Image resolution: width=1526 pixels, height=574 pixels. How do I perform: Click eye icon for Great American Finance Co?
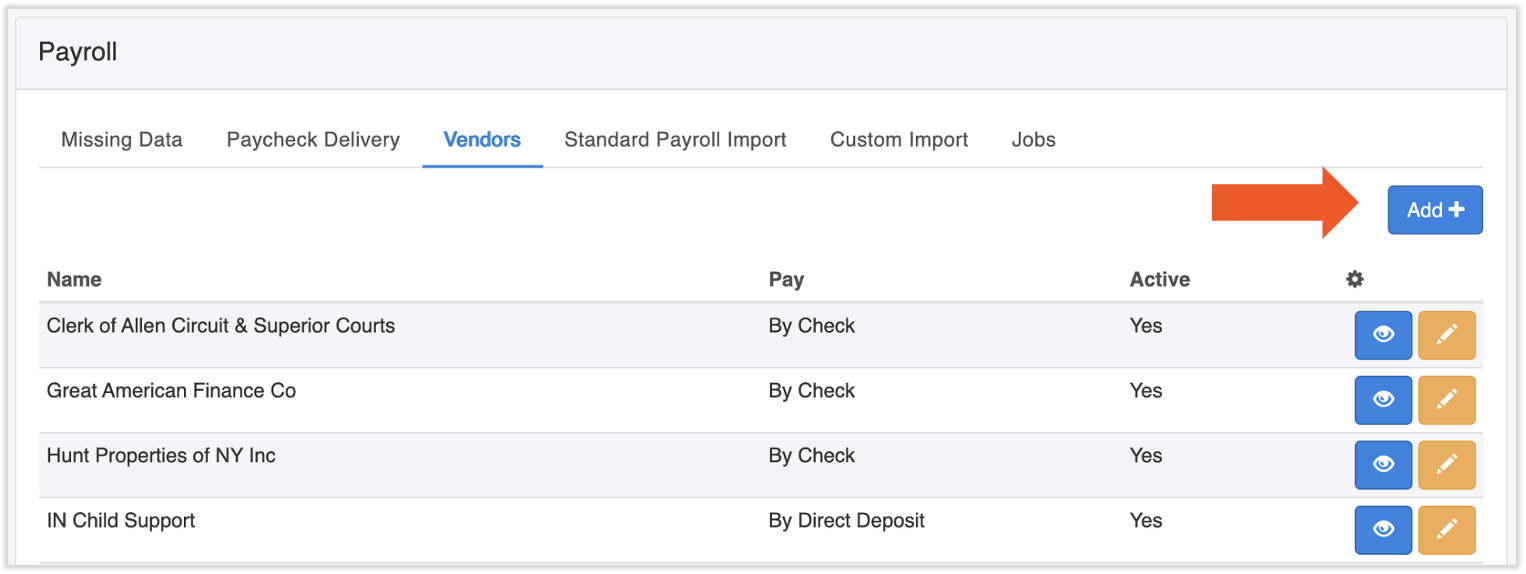click(1383, 400)
